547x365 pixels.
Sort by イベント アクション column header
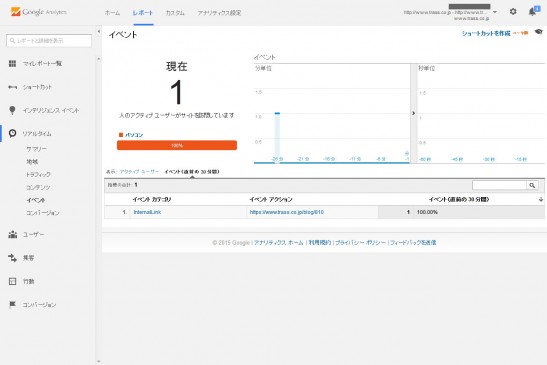pyautogui.click(x=271, y=199)
